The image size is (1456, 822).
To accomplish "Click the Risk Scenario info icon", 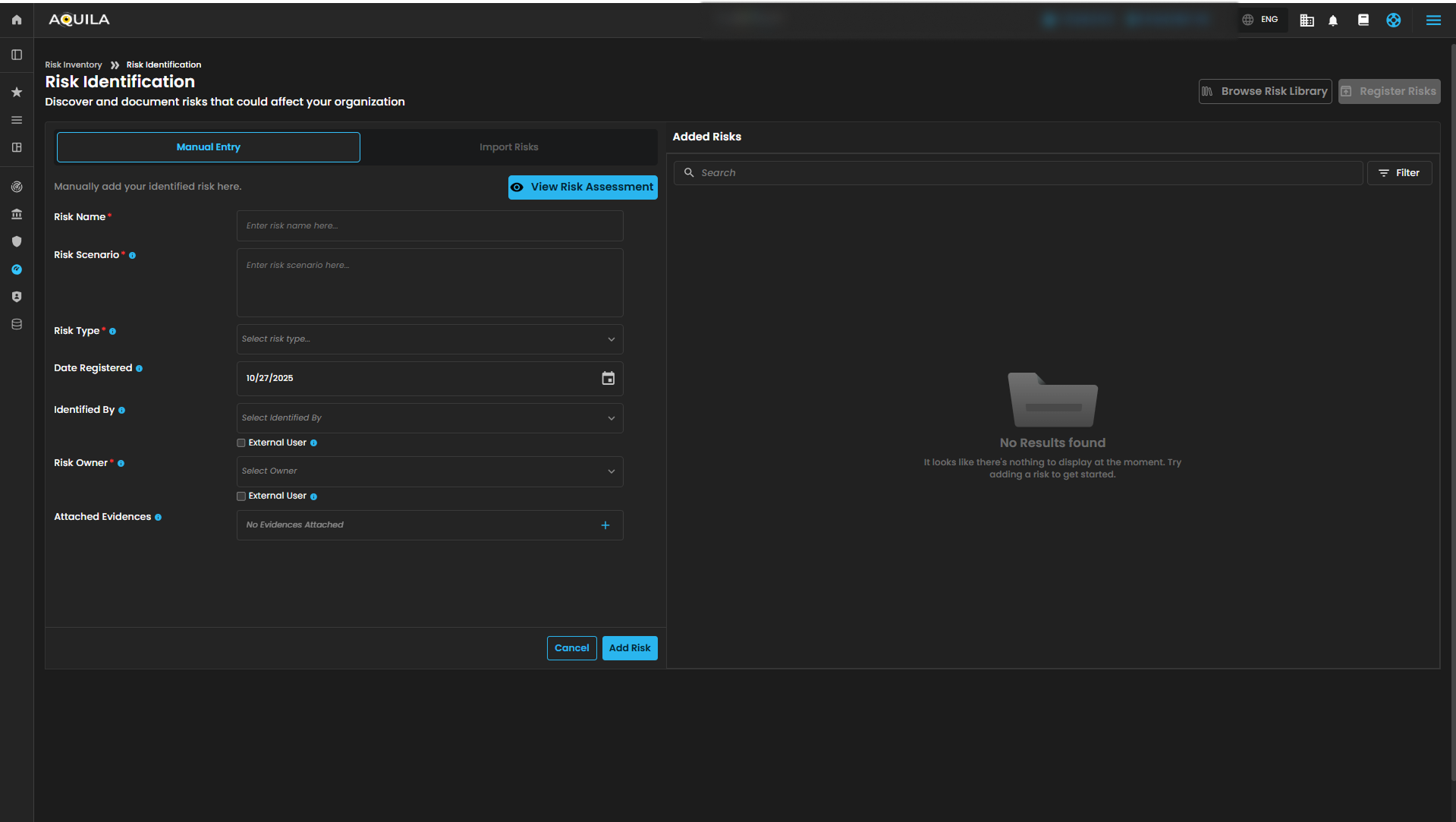I will pyautogui.click(x=132, y=256).
